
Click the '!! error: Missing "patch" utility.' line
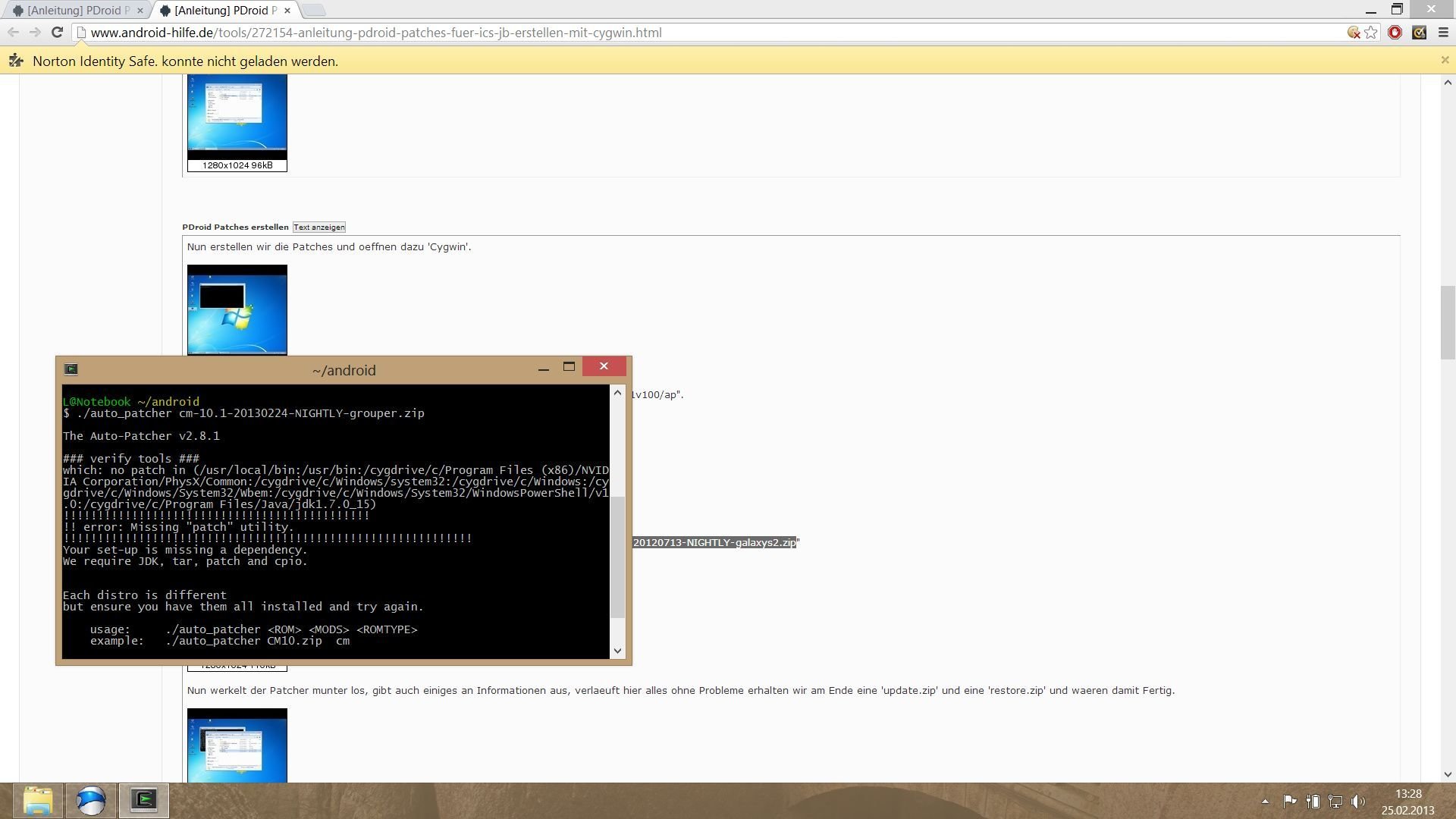(x=177, y=527)
